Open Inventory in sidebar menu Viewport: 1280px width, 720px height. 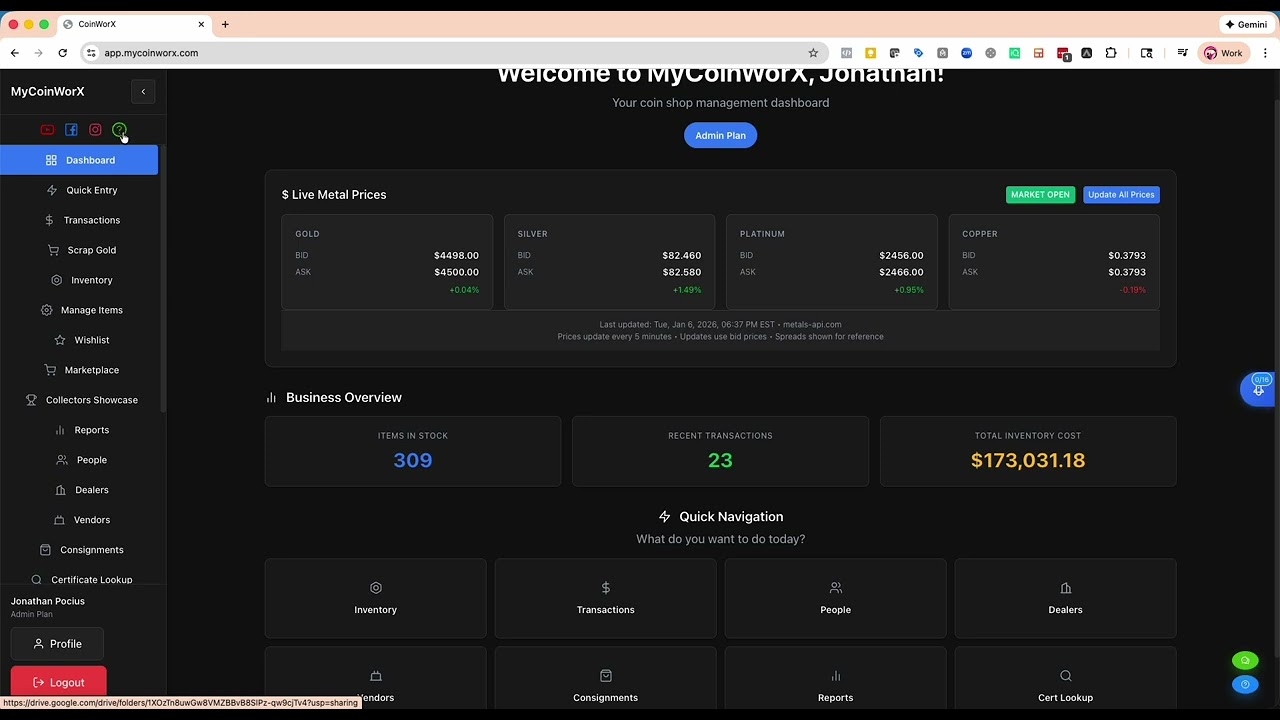click(x=79, y=280)
